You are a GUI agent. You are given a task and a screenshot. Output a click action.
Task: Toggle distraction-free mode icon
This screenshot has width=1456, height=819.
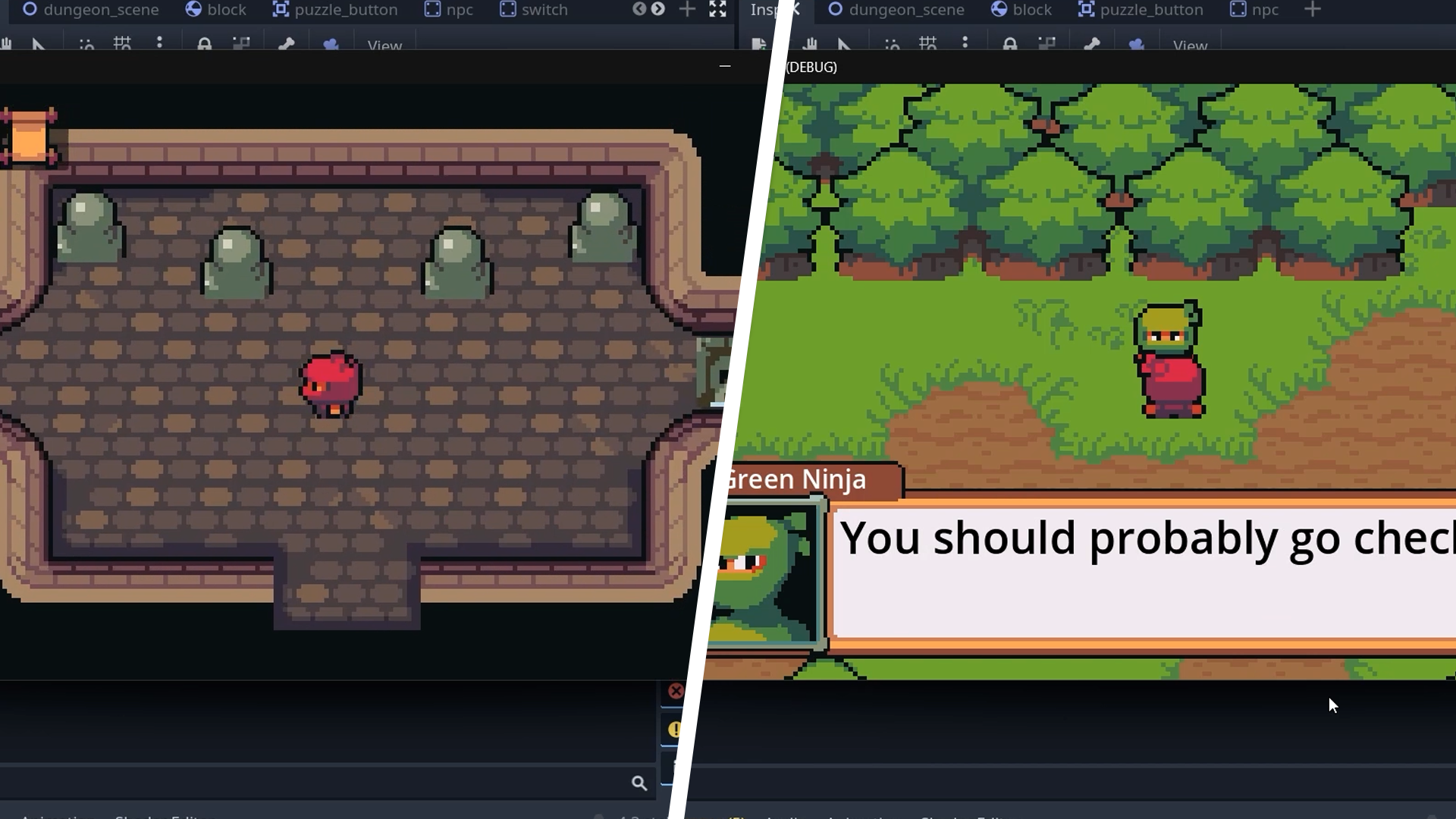coord(717,9)
